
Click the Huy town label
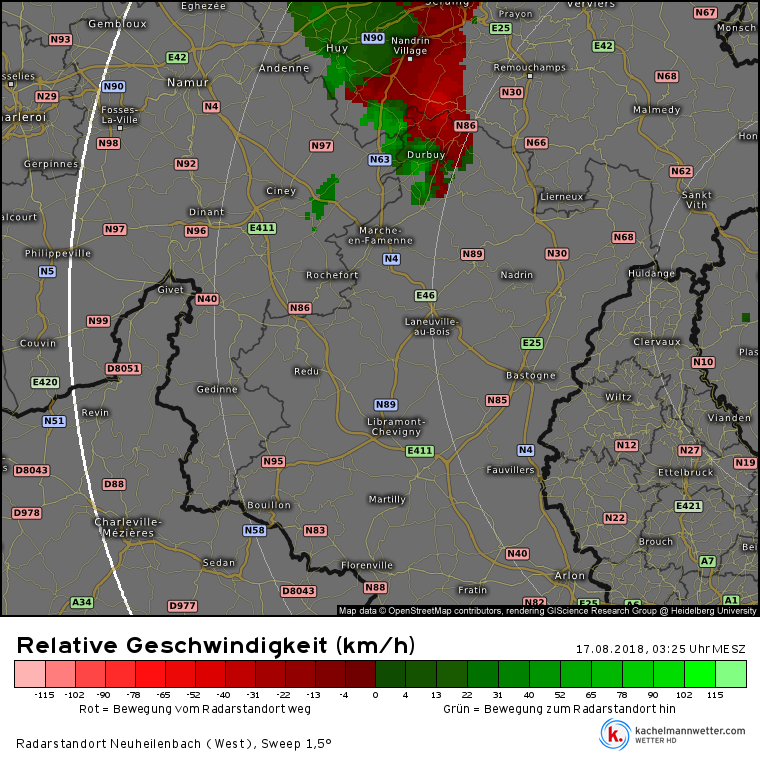pos(337,48)
